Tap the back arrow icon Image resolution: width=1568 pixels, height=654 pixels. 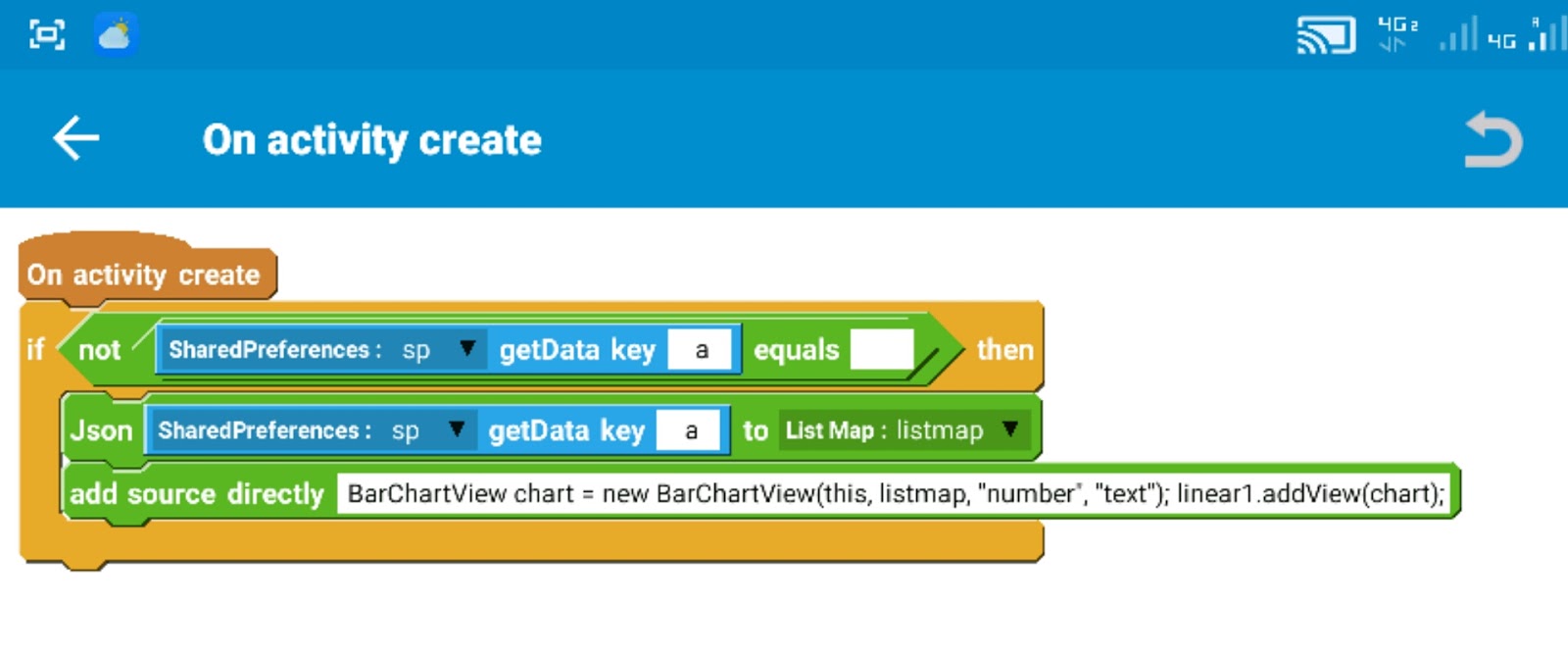click(x=75, y=138)
